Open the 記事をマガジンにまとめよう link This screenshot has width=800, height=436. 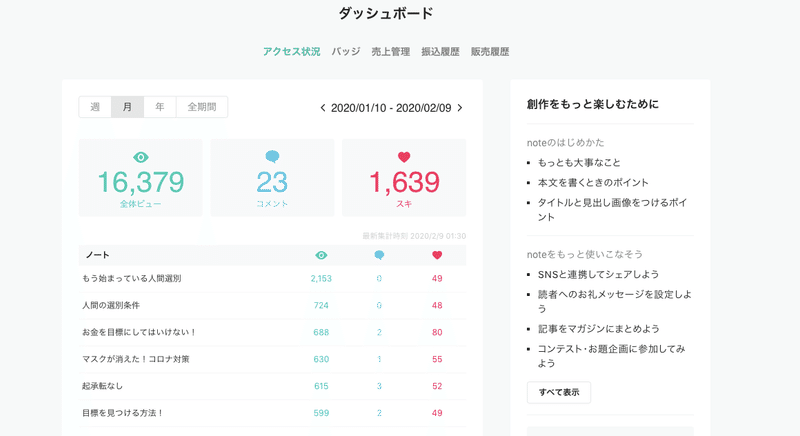point(598,329)
